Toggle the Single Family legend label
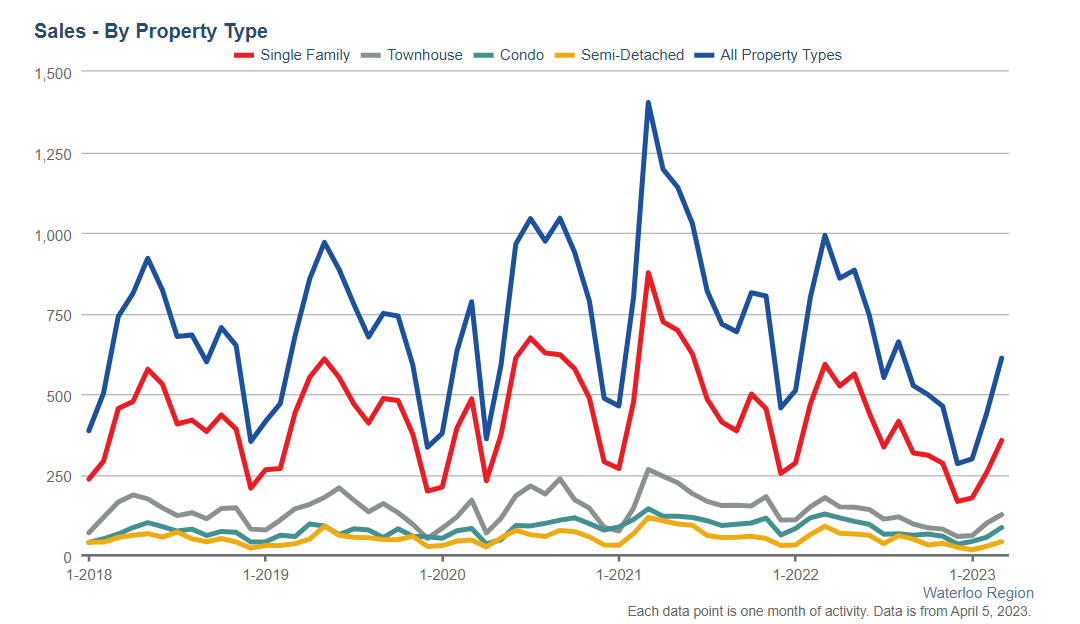 pyautogui.click(x=305, y=55)
